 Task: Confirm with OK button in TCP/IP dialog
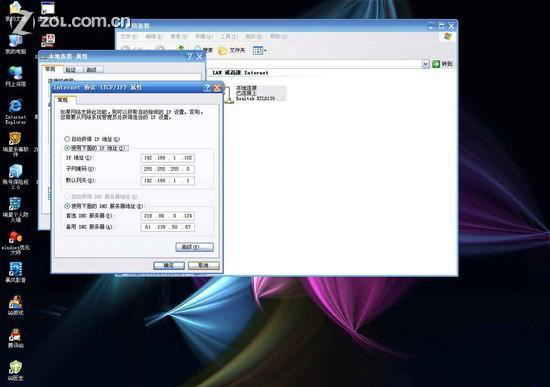tap(169, 265)
